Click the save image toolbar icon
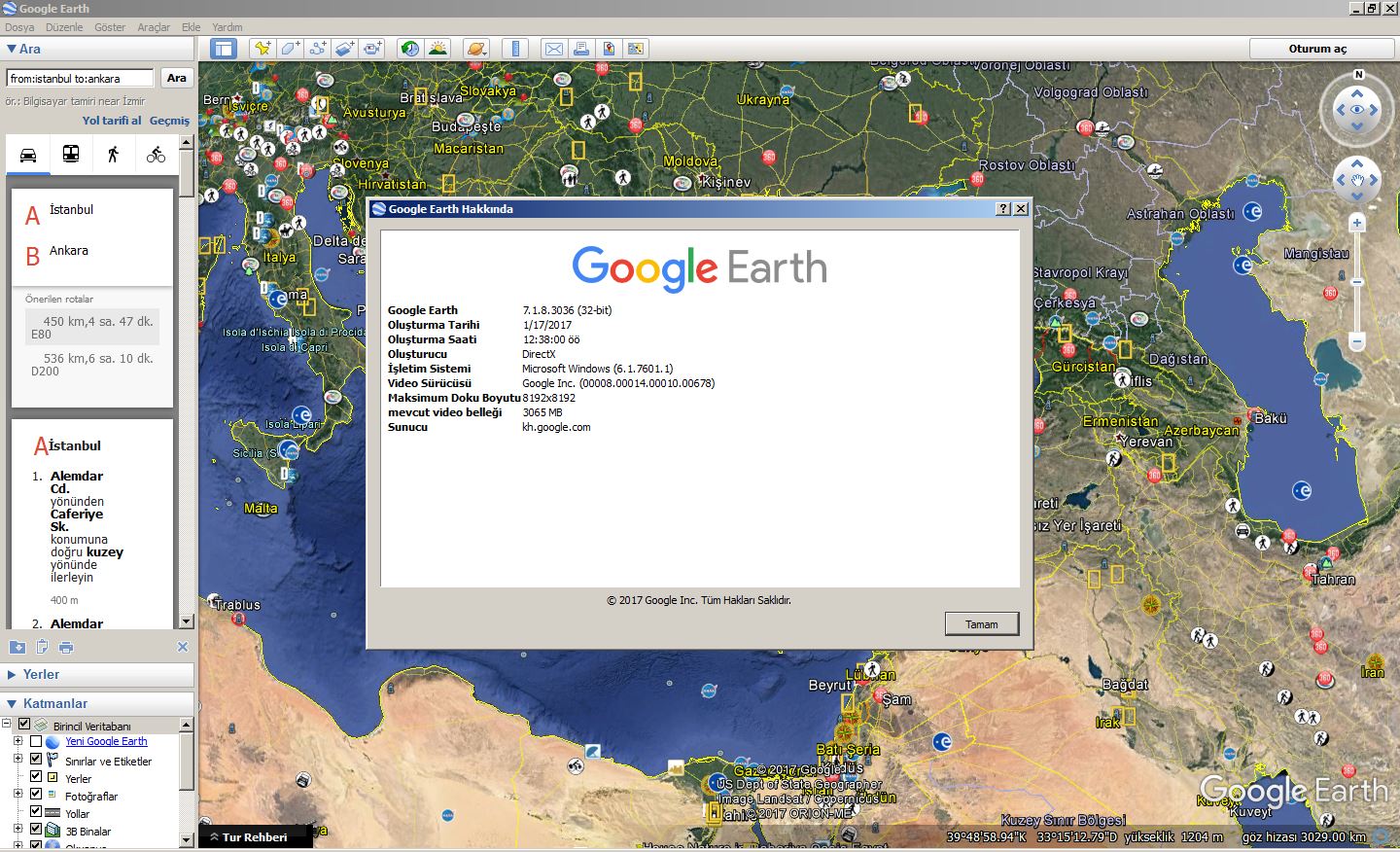 pyautogui.click(x=636, y=49)
